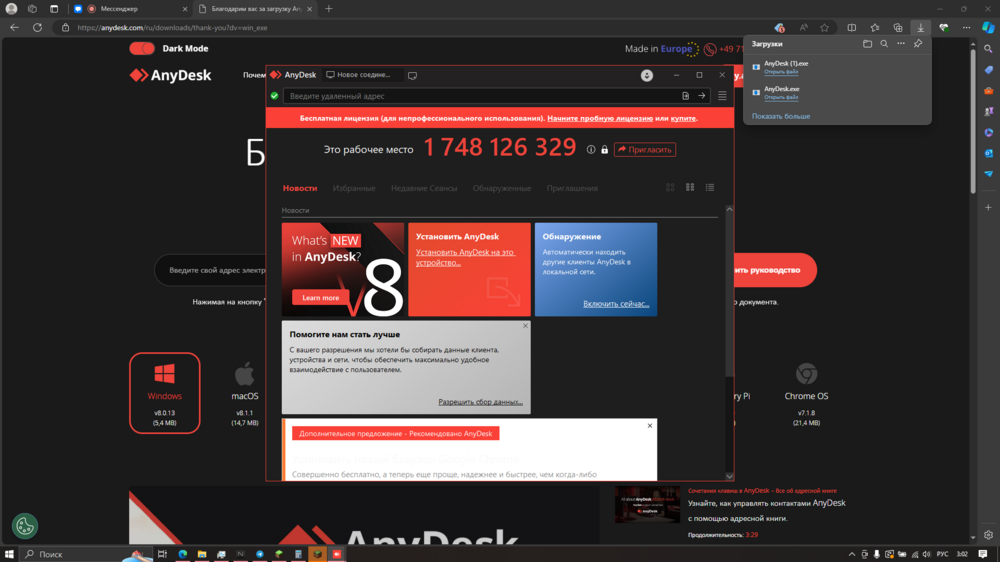Close the Дополнительное предложение offer card
Viewport: 1000px width, 562px height.
tap(650, 425)
